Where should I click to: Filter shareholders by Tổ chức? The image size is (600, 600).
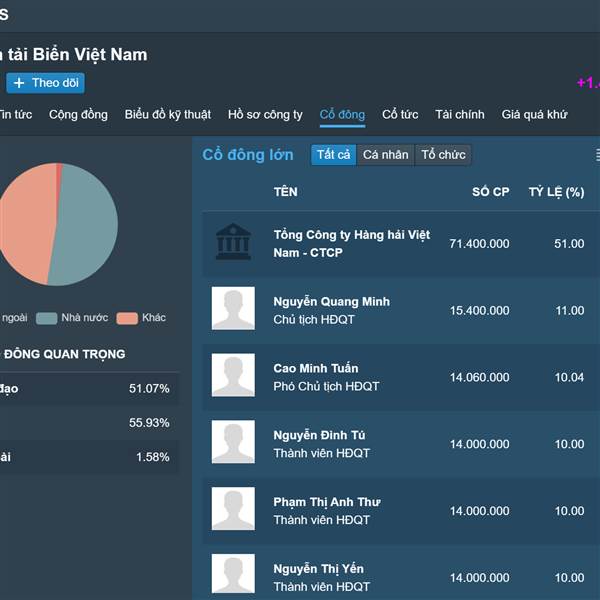pos(443,155)
